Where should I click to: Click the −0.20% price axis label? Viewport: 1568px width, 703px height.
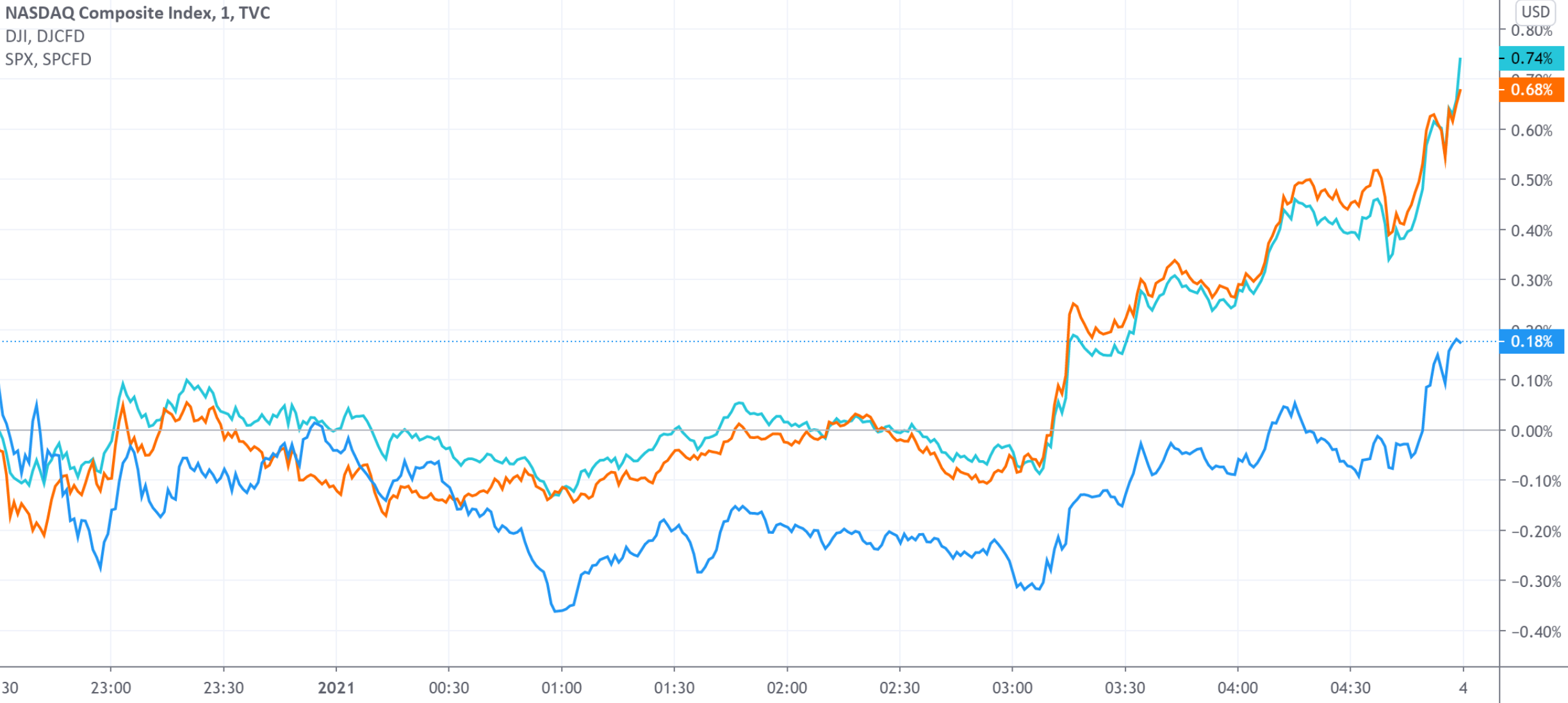click(x=1531, y=531)
